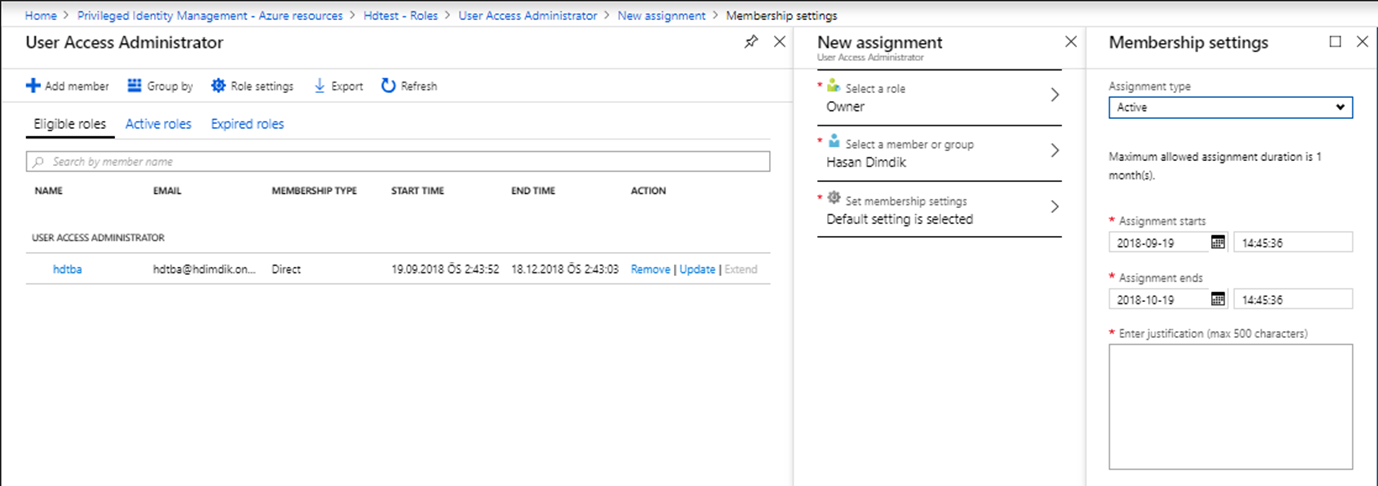Click start time 19.09.2018 ÖS 2:43:52

pos(445,270)
